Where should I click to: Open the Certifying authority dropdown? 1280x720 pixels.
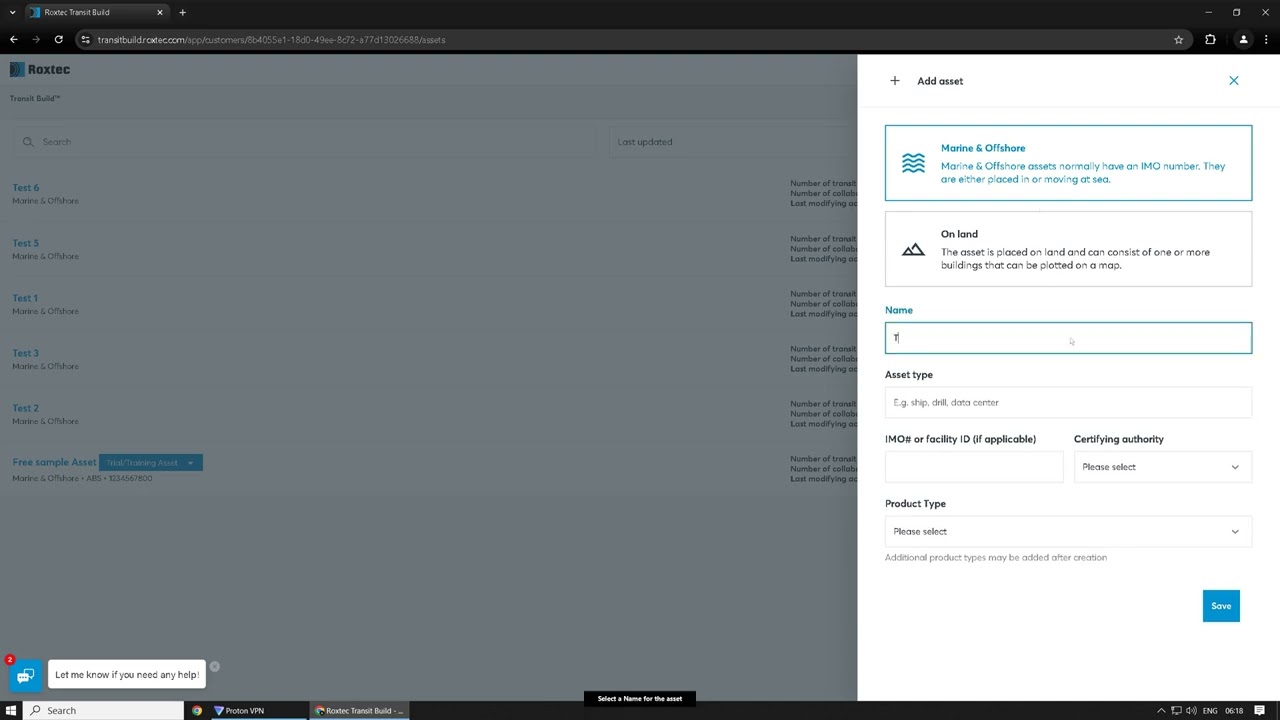pyautogui.click(x=1162, y=467)
